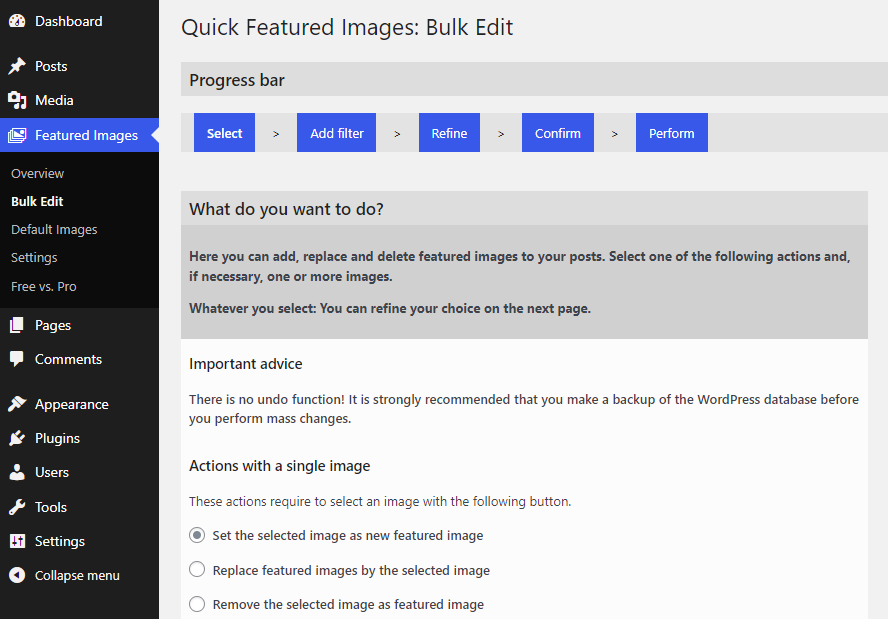Open the Overview submenu link
Screen dimensions: 888x619
tap(37, 174)
